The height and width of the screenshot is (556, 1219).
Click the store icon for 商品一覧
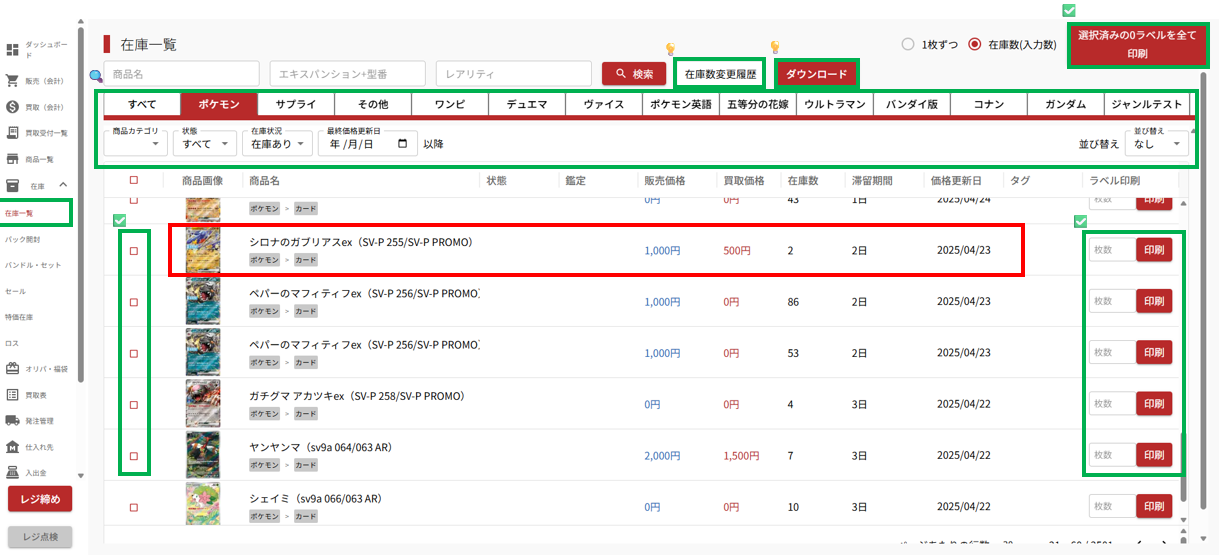[x=12, y=159]
